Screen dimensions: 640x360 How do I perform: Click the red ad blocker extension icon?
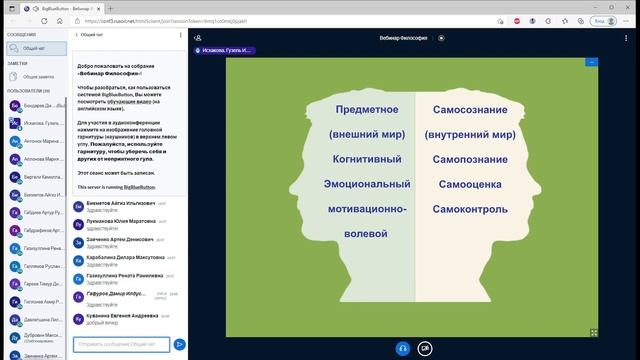point(517,21)
